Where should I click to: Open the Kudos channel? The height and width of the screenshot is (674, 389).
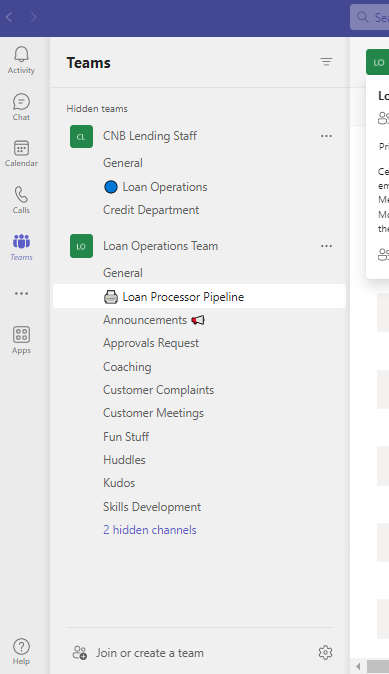click(x=119, y=483)
